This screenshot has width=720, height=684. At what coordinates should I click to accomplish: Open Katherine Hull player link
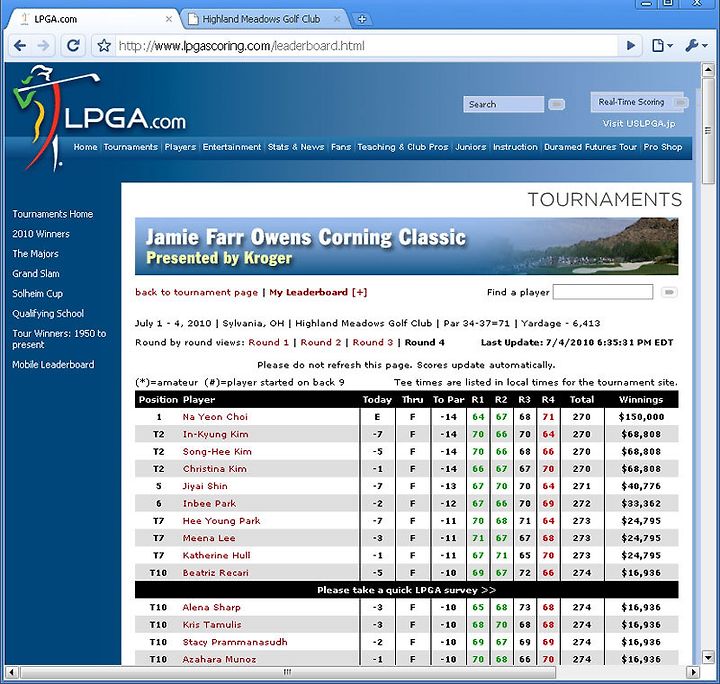(x=216, y=555)
